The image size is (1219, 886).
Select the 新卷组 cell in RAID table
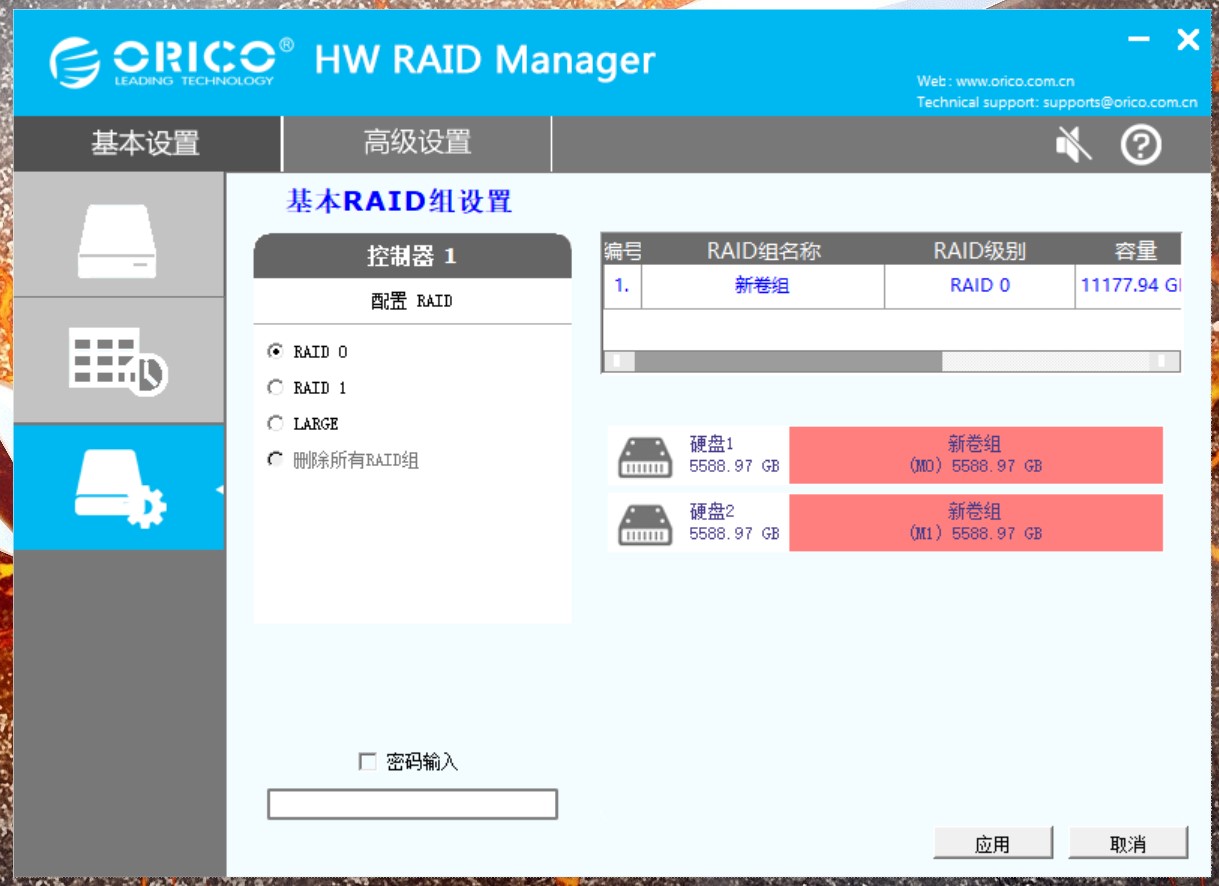[x=762, y=286]
